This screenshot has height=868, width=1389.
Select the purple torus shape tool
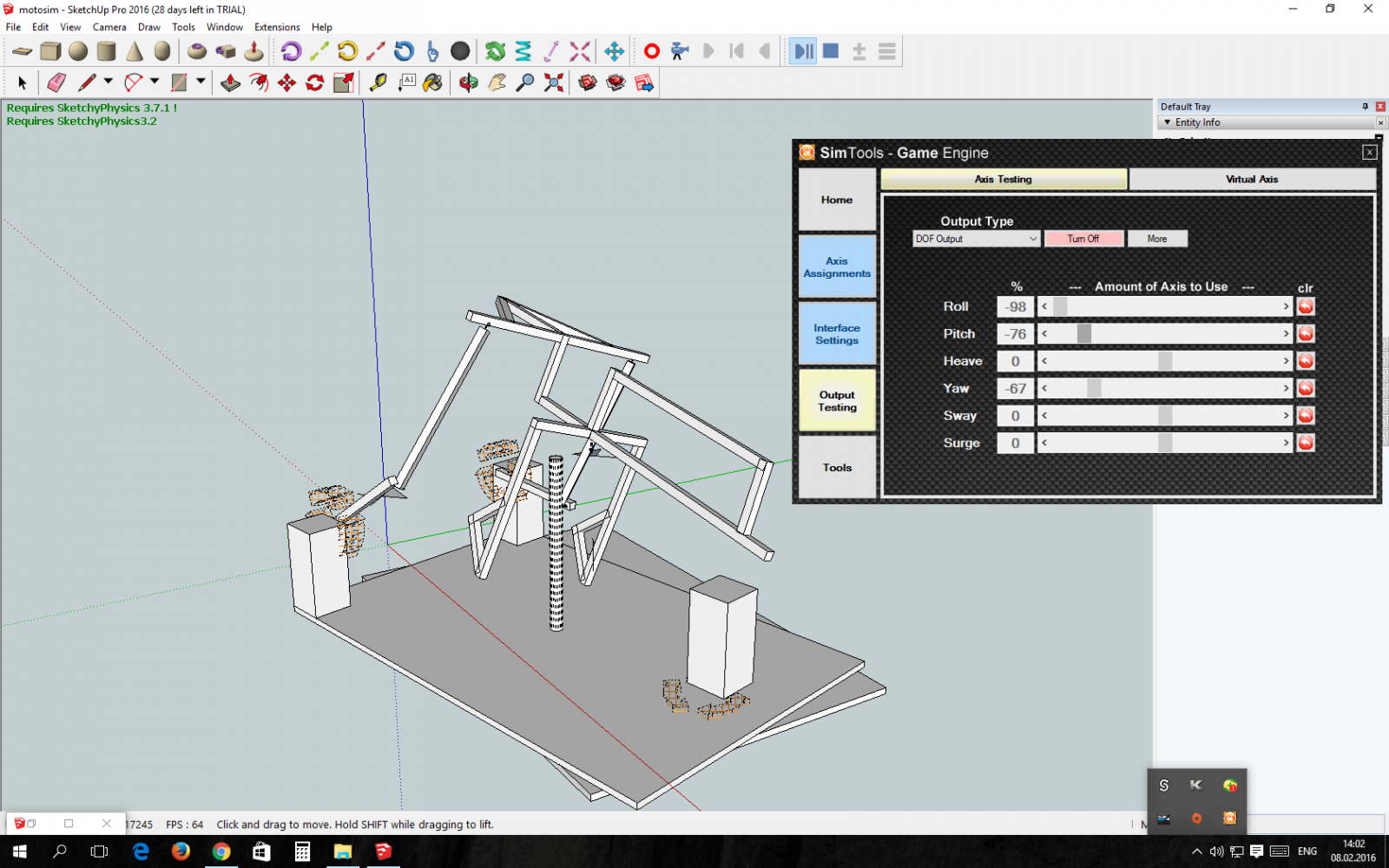(197, 51)
